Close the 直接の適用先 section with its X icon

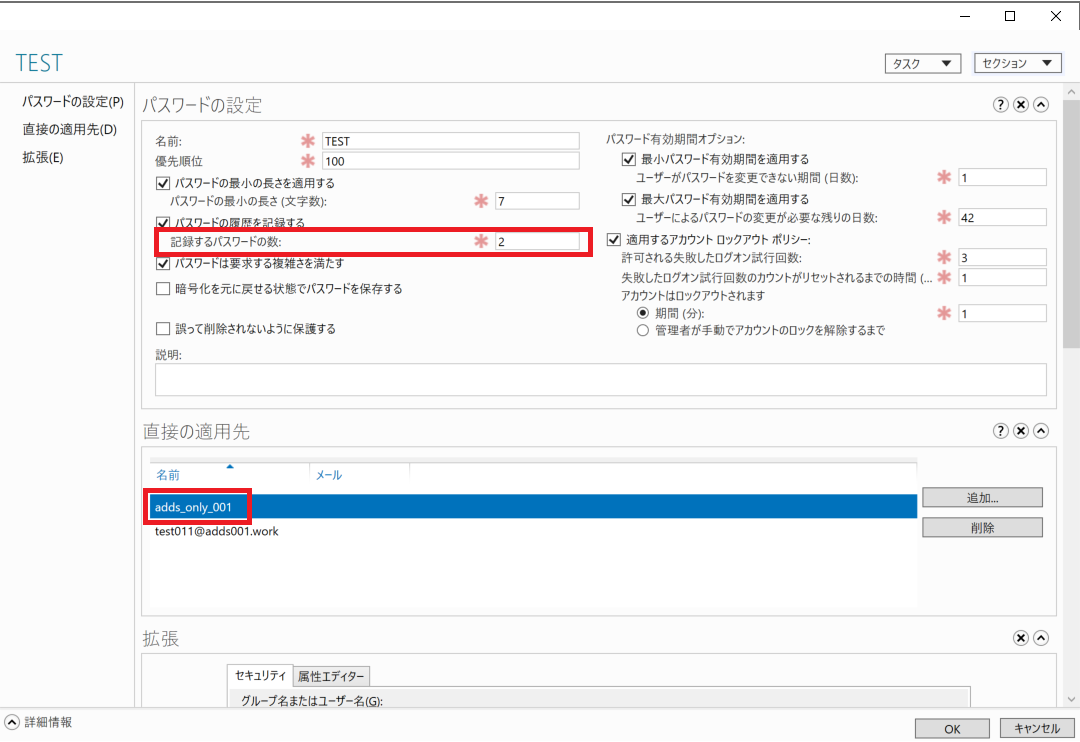pyautogui.click(x=1021, y=431)
